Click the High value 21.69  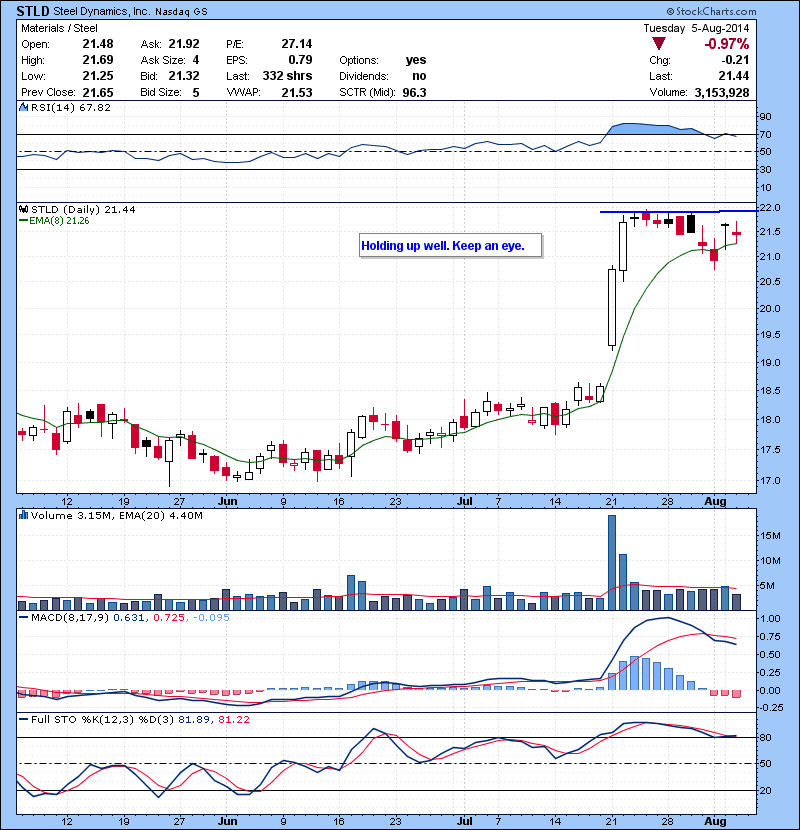[x=98, y=60]
